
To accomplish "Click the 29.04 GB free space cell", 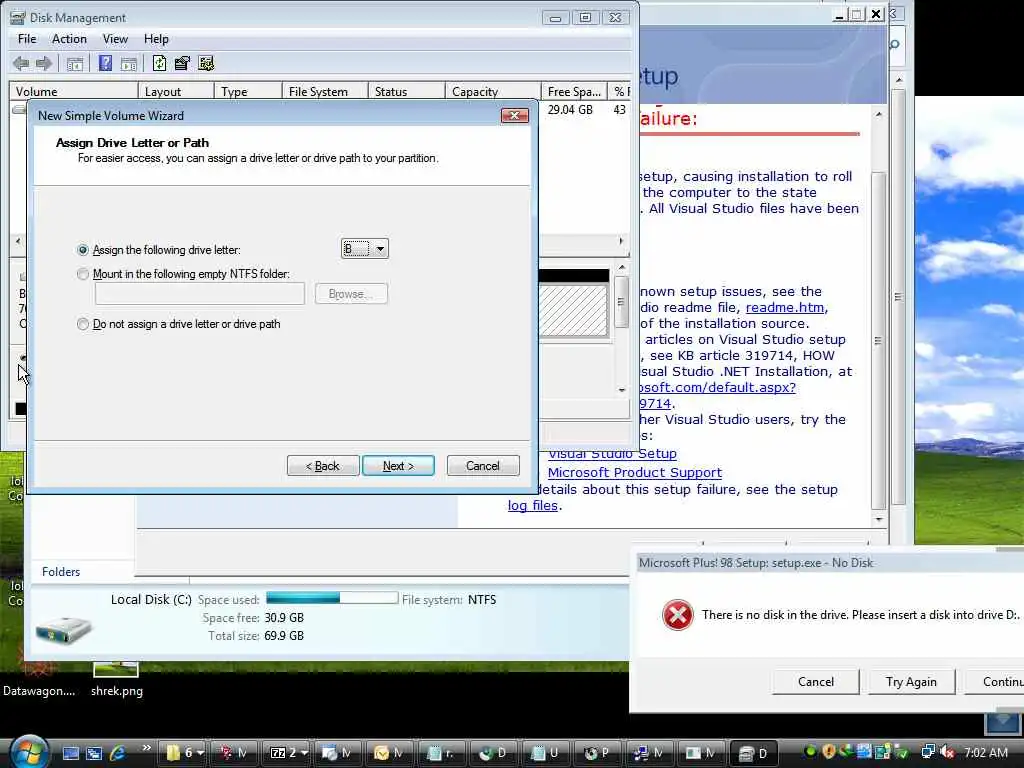I will pos(570,110).
